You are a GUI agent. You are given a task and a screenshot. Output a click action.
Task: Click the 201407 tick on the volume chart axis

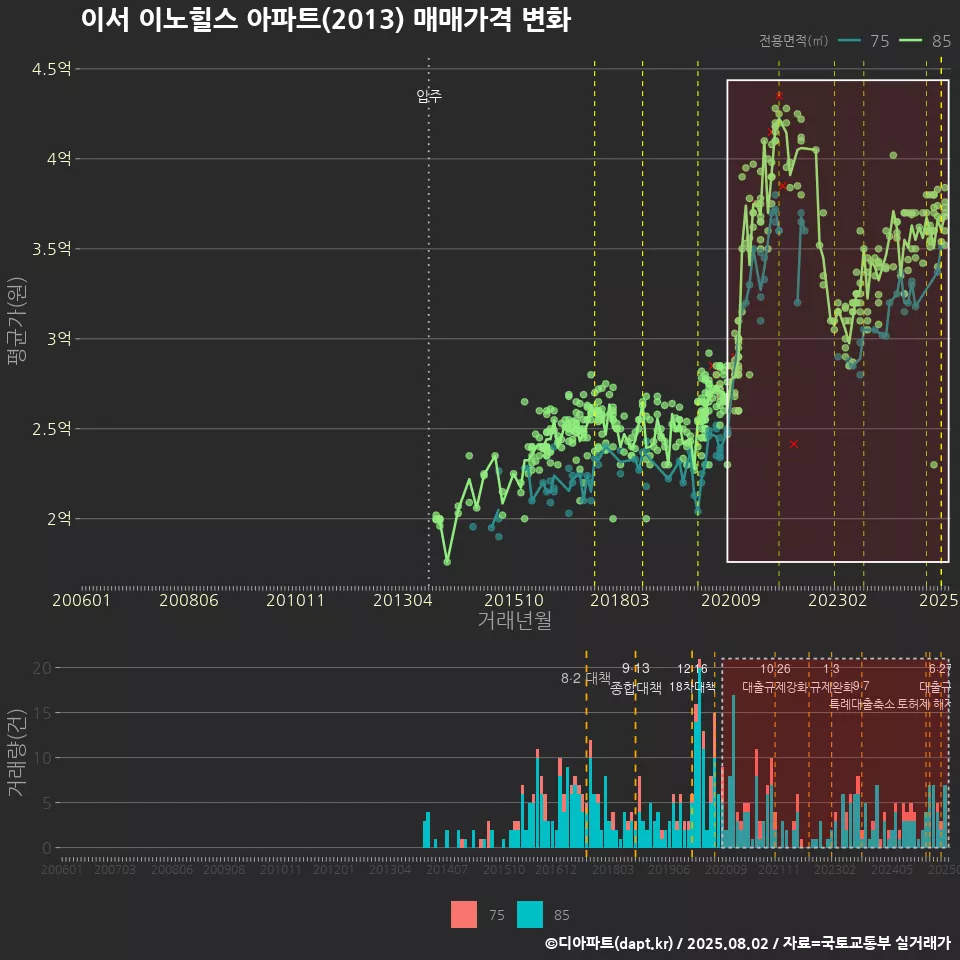click(x=447, y=869)
